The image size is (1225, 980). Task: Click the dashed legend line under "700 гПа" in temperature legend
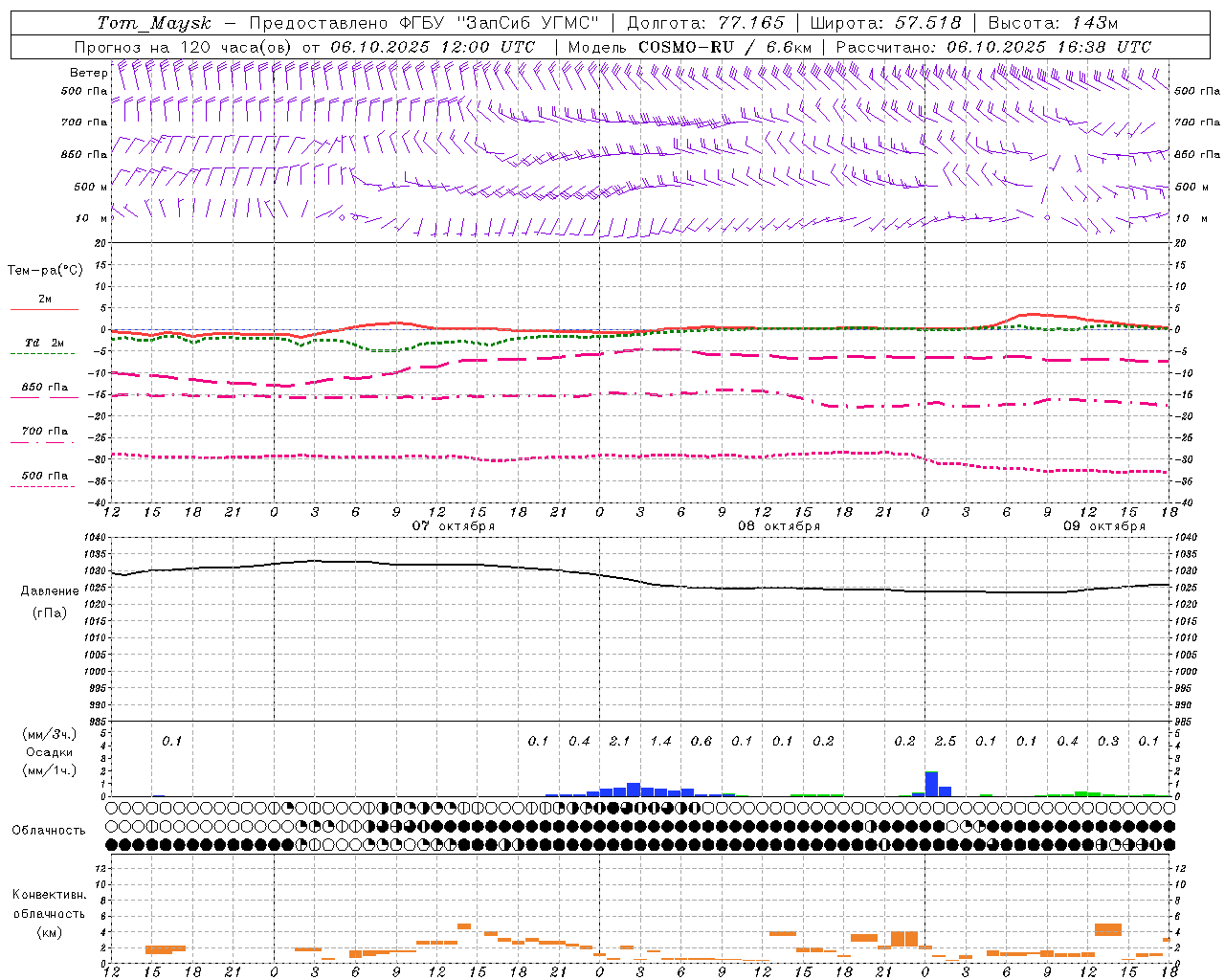point(44,442)
